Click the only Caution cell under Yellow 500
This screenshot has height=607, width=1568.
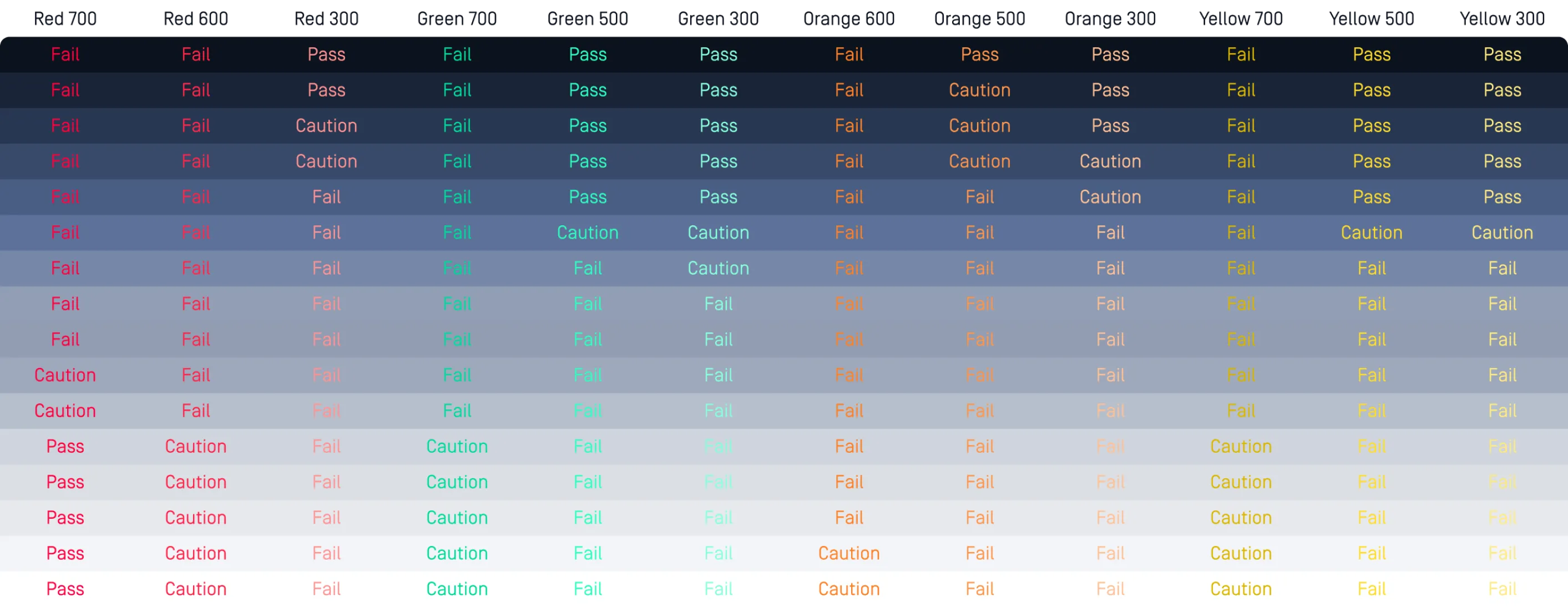[x=1372, y=232]
